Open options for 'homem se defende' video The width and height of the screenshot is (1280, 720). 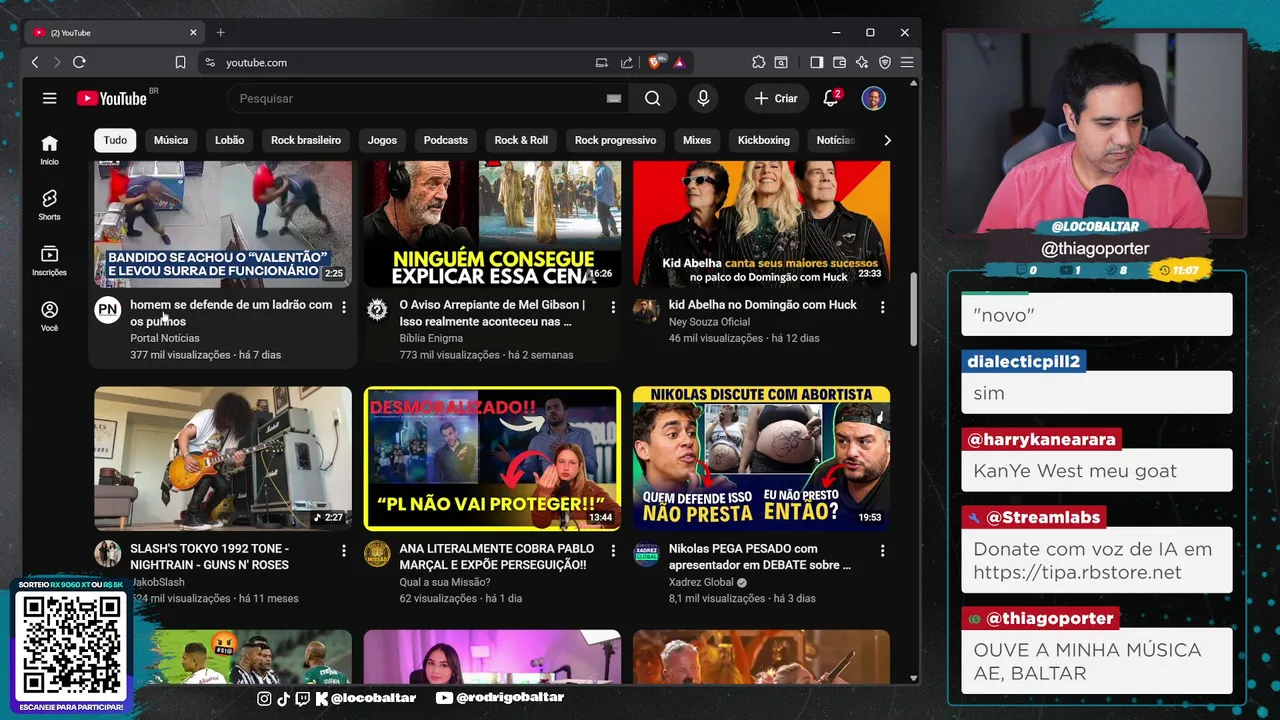[x=344, y=308]
